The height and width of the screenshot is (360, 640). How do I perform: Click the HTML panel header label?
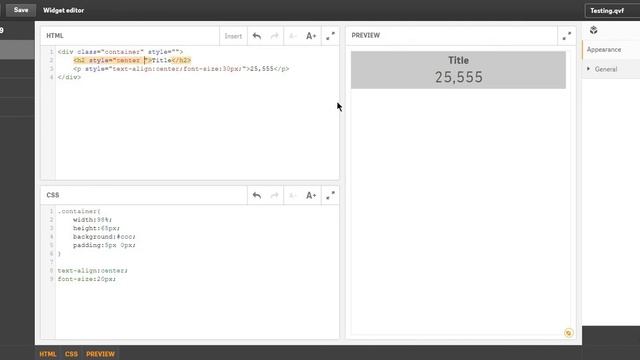point(55,36)
